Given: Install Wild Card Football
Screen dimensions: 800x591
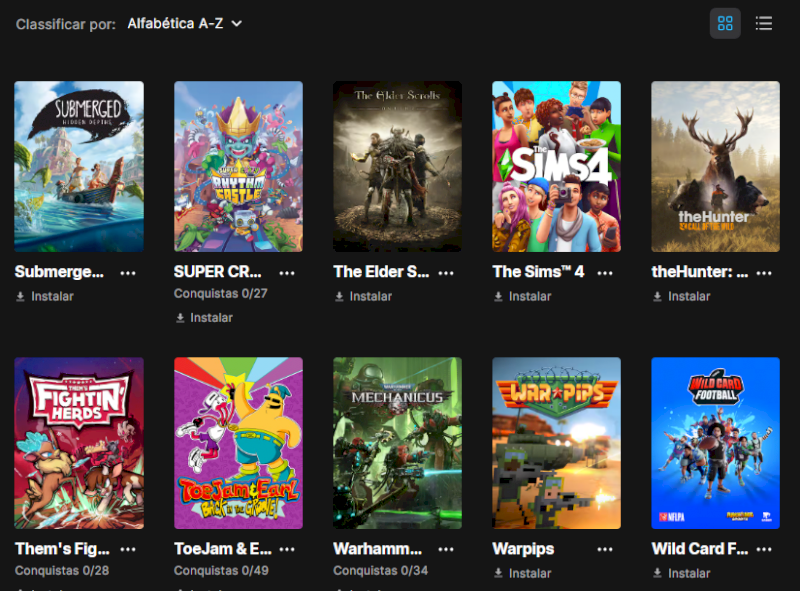Looking at the screenshot, I should tap(682, 574).
